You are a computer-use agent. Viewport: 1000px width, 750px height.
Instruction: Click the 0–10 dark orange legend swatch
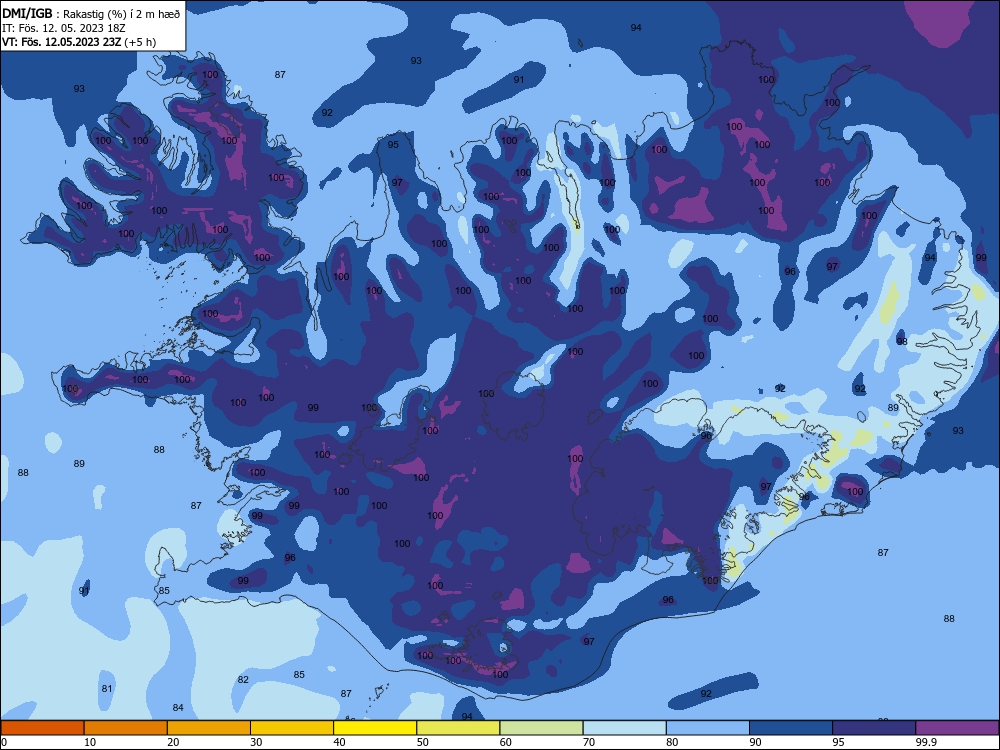42,728
